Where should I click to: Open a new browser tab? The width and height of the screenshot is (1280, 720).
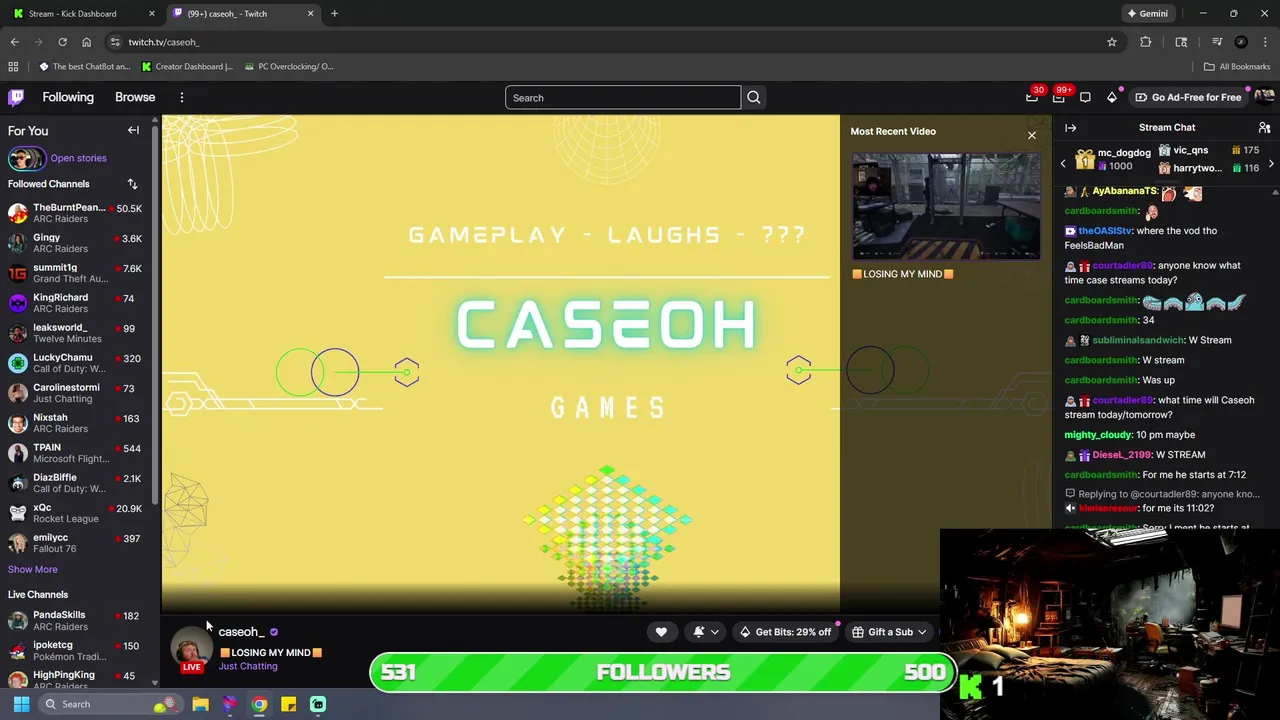pyautogui.click(x=334, y=14)
